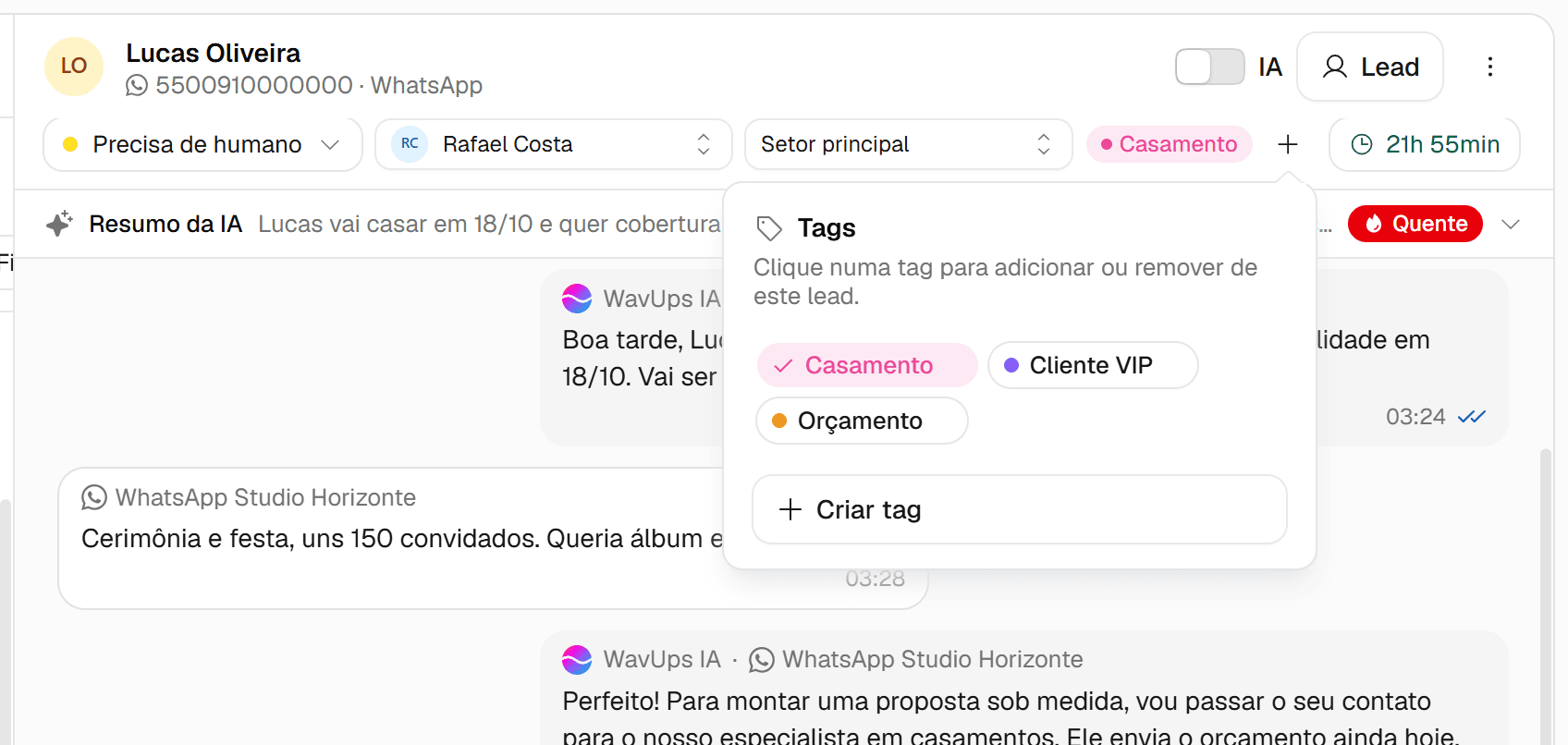Click the RC avatar for Rafael Costa

pyautogui.click(x=410, y=144)
